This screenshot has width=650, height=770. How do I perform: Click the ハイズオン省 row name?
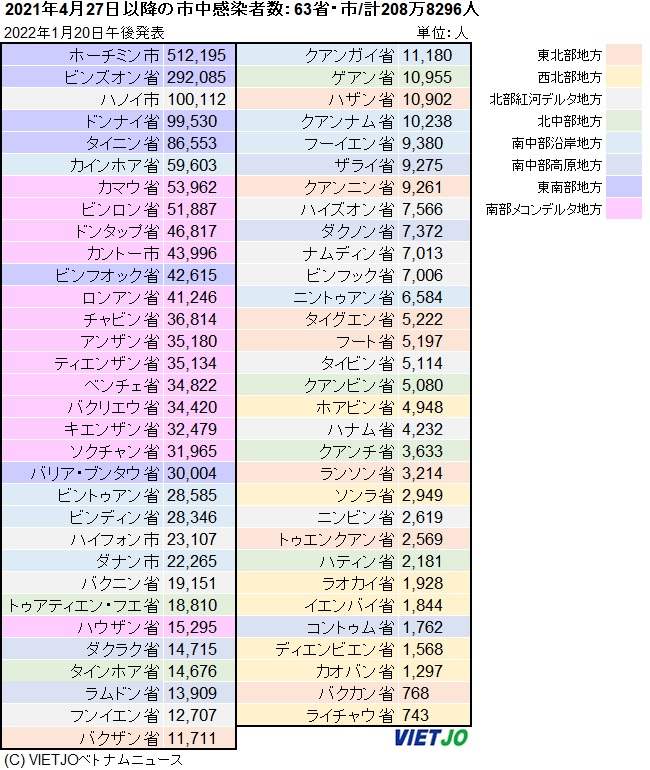pos(348,209)
